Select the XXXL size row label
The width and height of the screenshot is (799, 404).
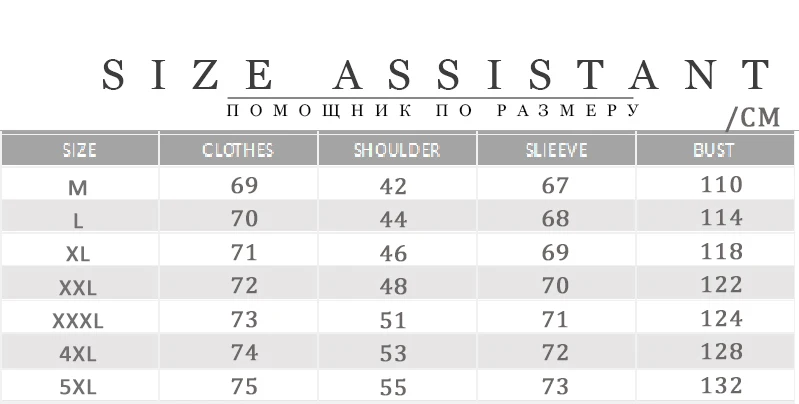click(x=77, y=321)
